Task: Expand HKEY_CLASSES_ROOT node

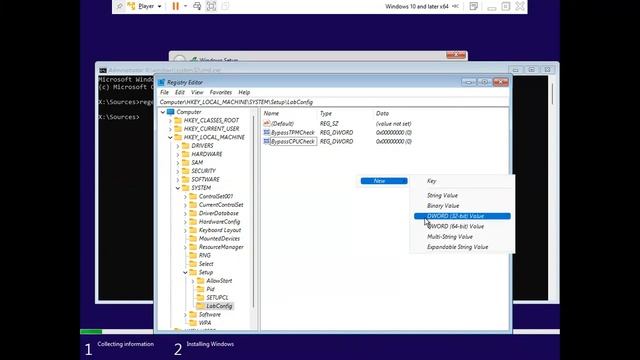Action: click(x=171, y=120)
